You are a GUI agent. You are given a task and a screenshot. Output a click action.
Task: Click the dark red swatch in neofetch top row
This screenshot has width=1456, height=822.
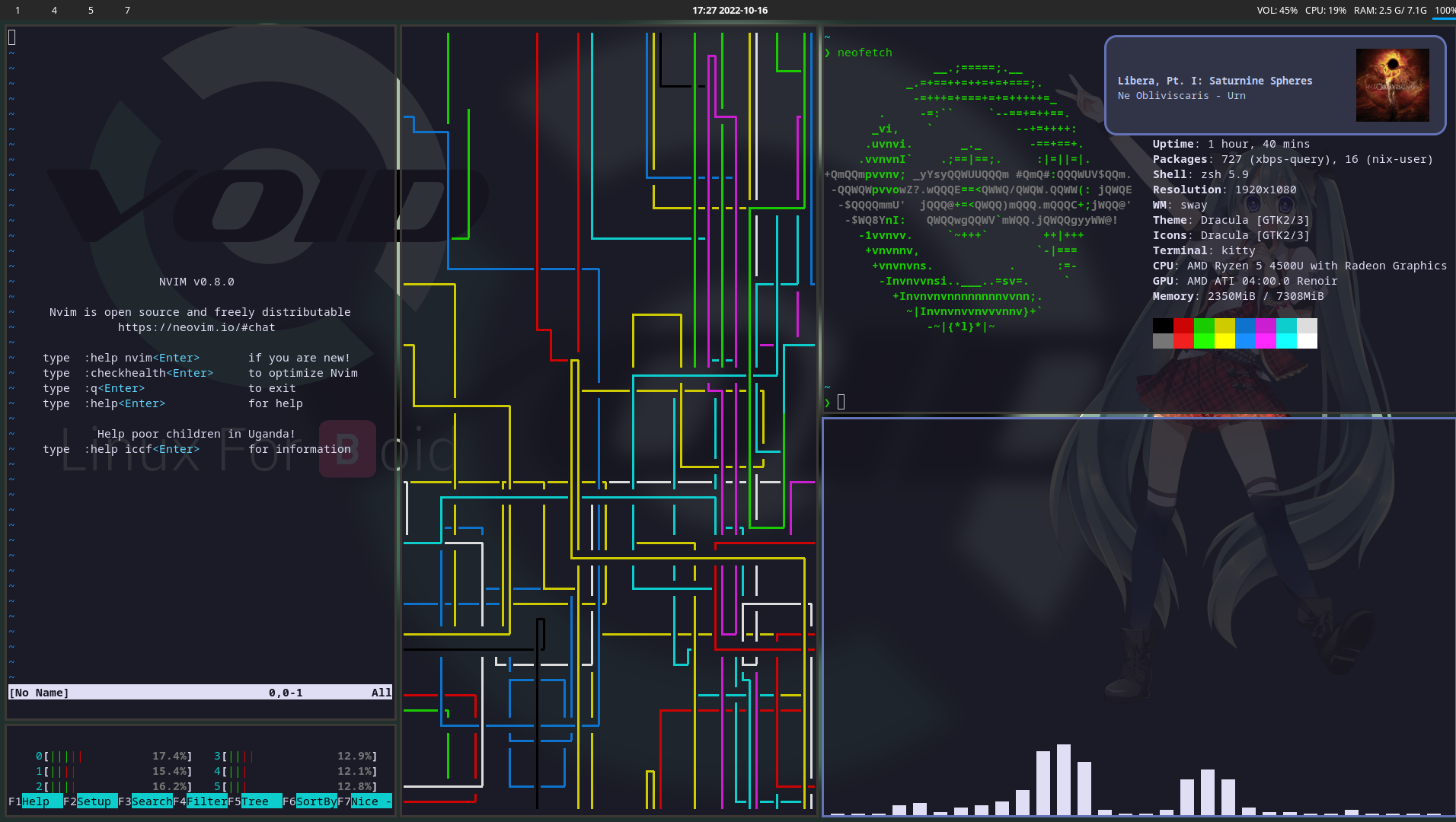click(x=1183, y=326)
